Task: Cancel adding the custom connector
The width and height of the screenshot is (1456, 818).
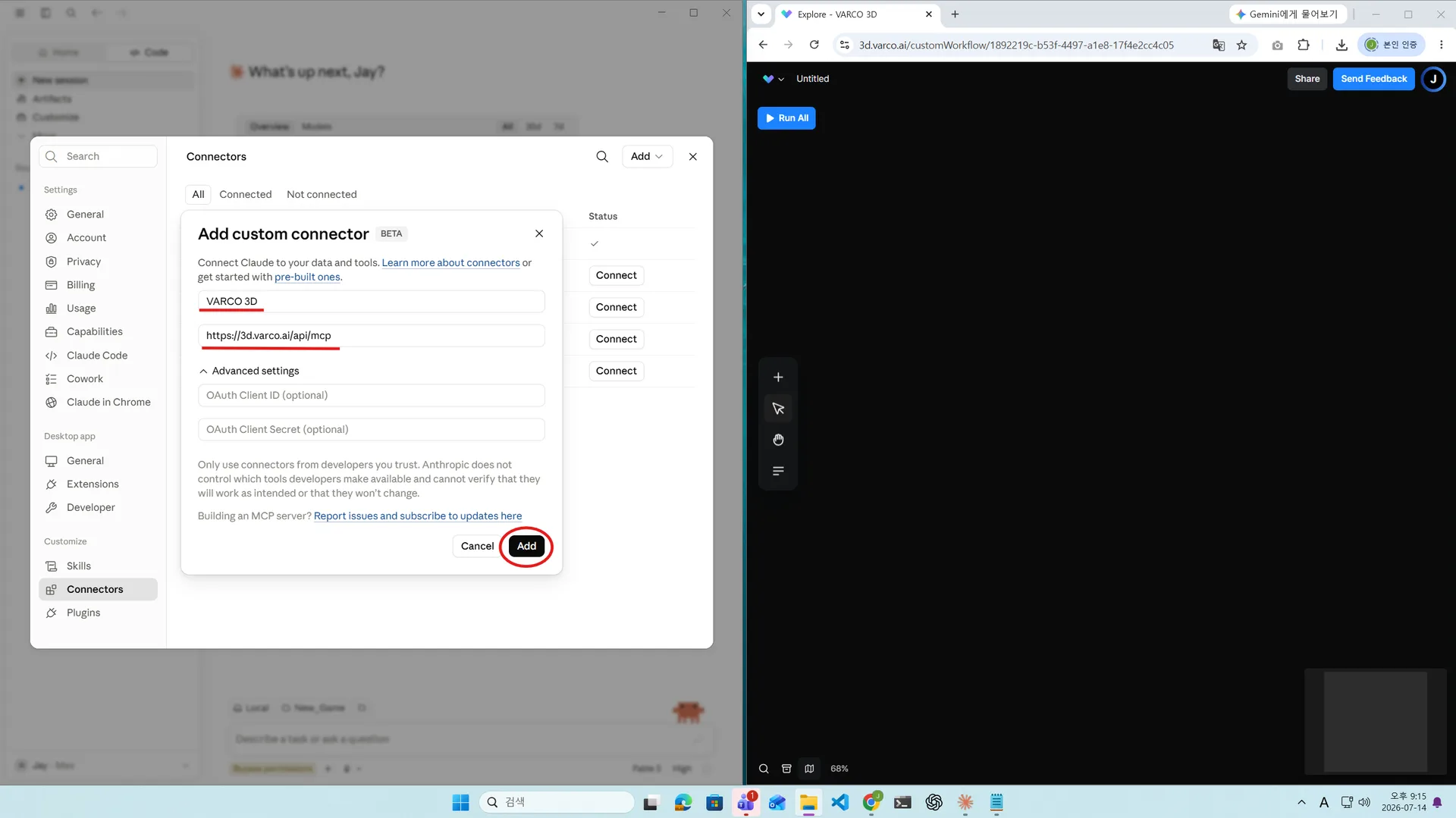Action: click(477, 546)
